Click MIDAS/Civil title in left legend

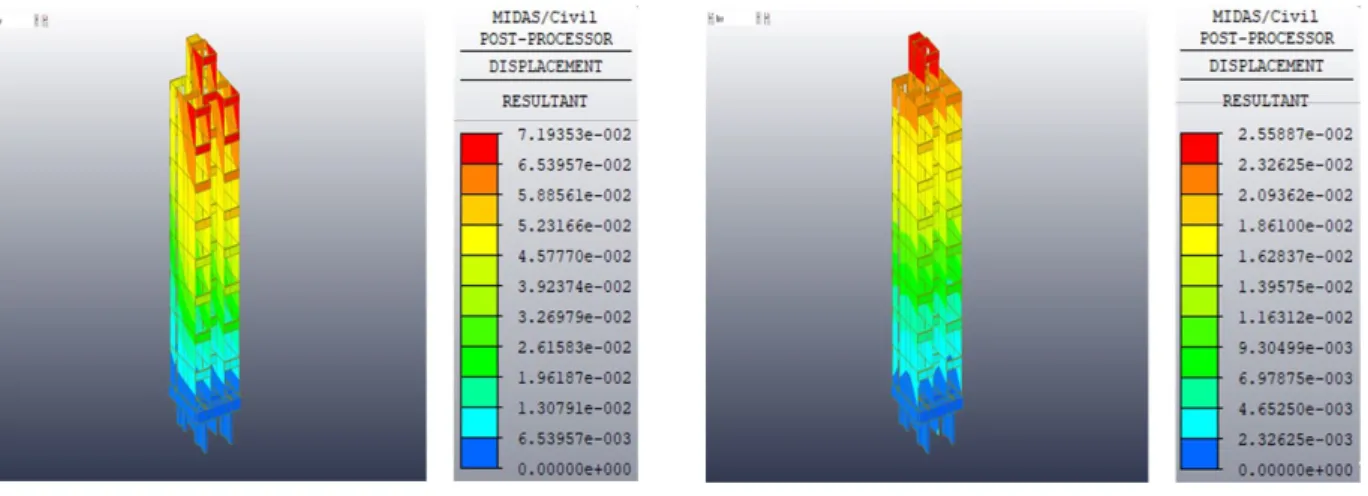545,18
